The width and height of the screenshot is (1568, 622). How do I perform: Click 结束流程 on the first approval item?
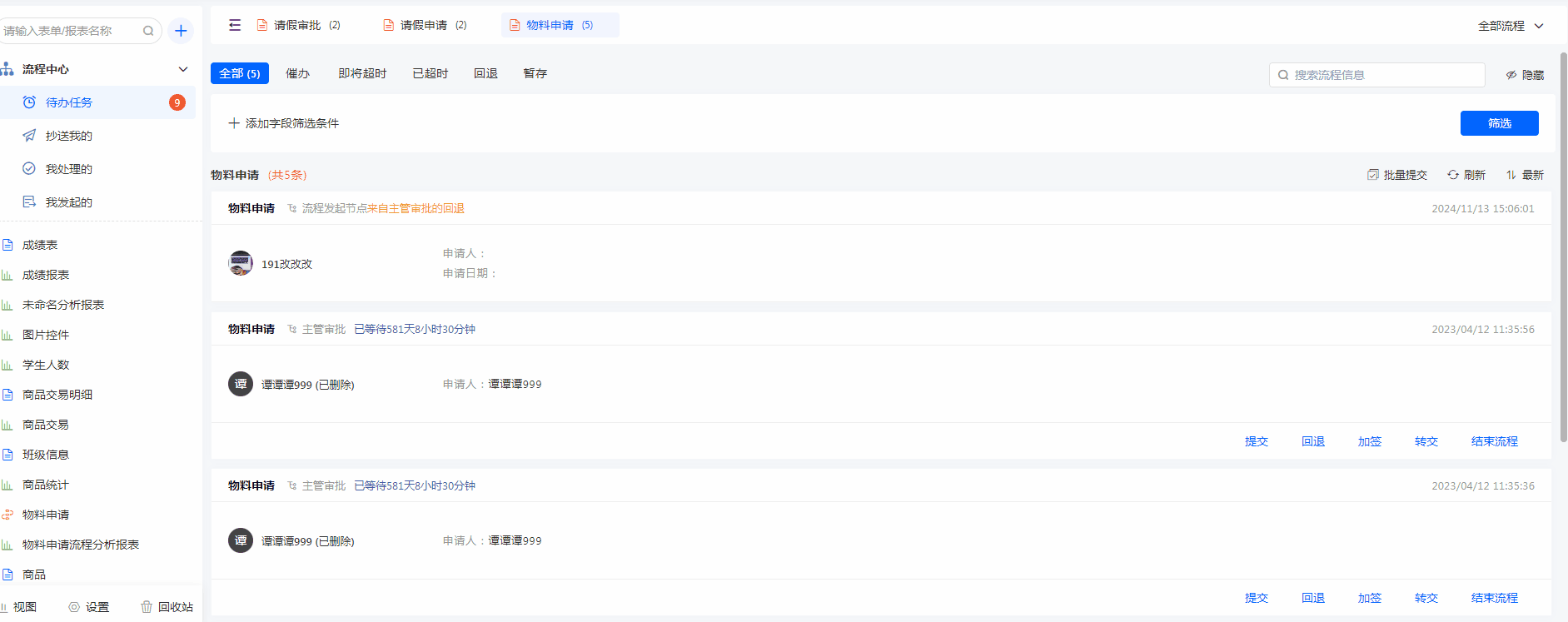[1494, 441]
